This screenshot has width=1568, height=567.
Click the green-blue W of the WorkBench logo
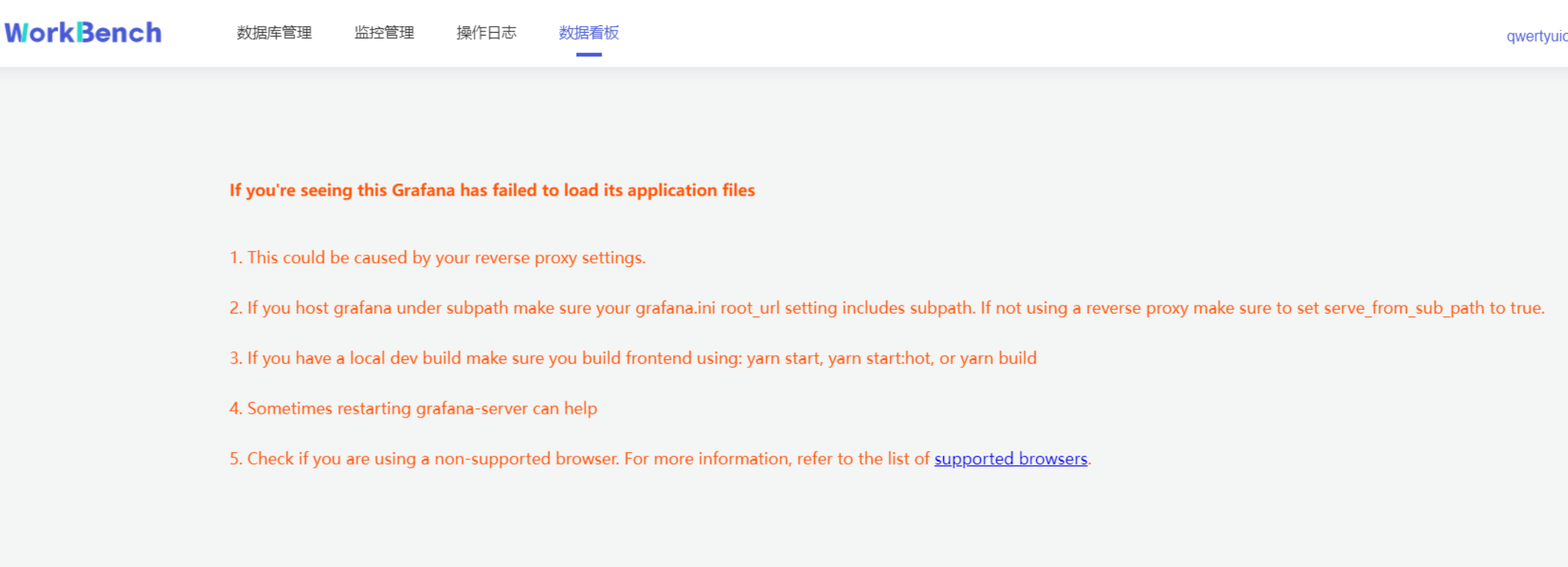pos(16,33)
